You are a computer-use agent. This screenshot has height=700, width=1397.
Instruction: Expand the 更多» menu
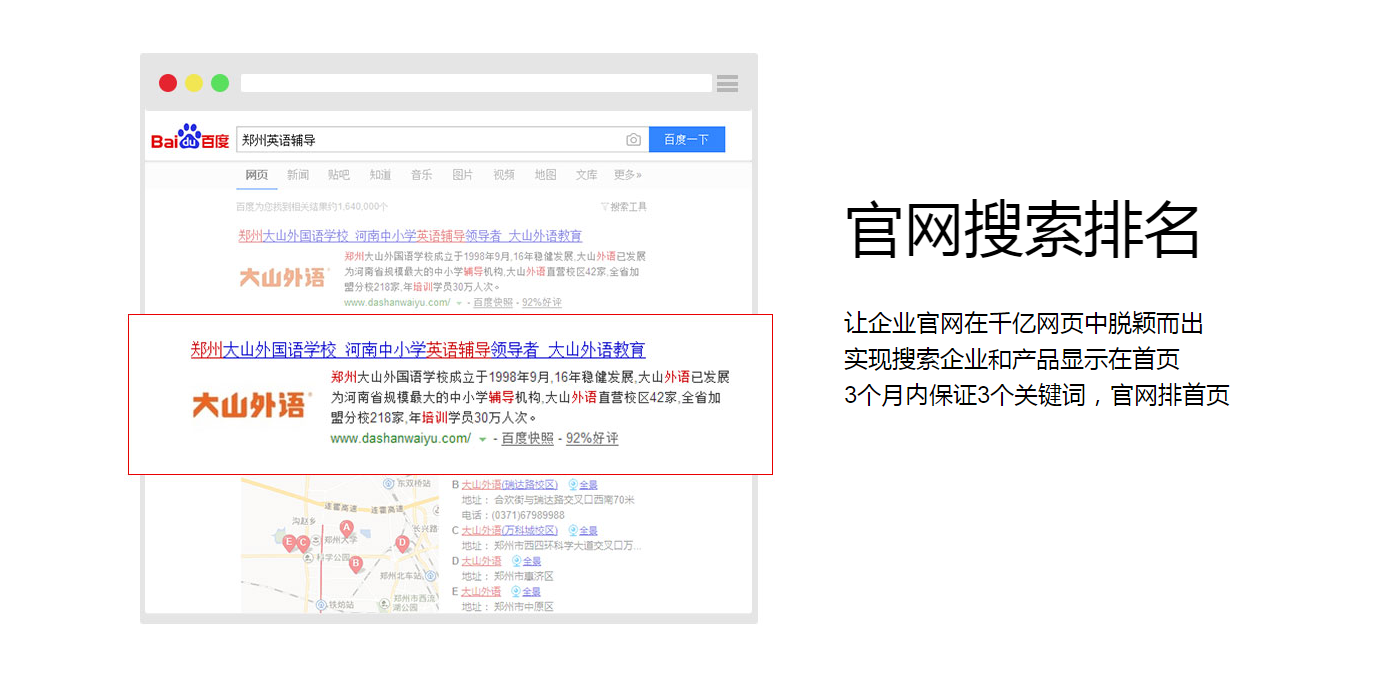(628, 175)
